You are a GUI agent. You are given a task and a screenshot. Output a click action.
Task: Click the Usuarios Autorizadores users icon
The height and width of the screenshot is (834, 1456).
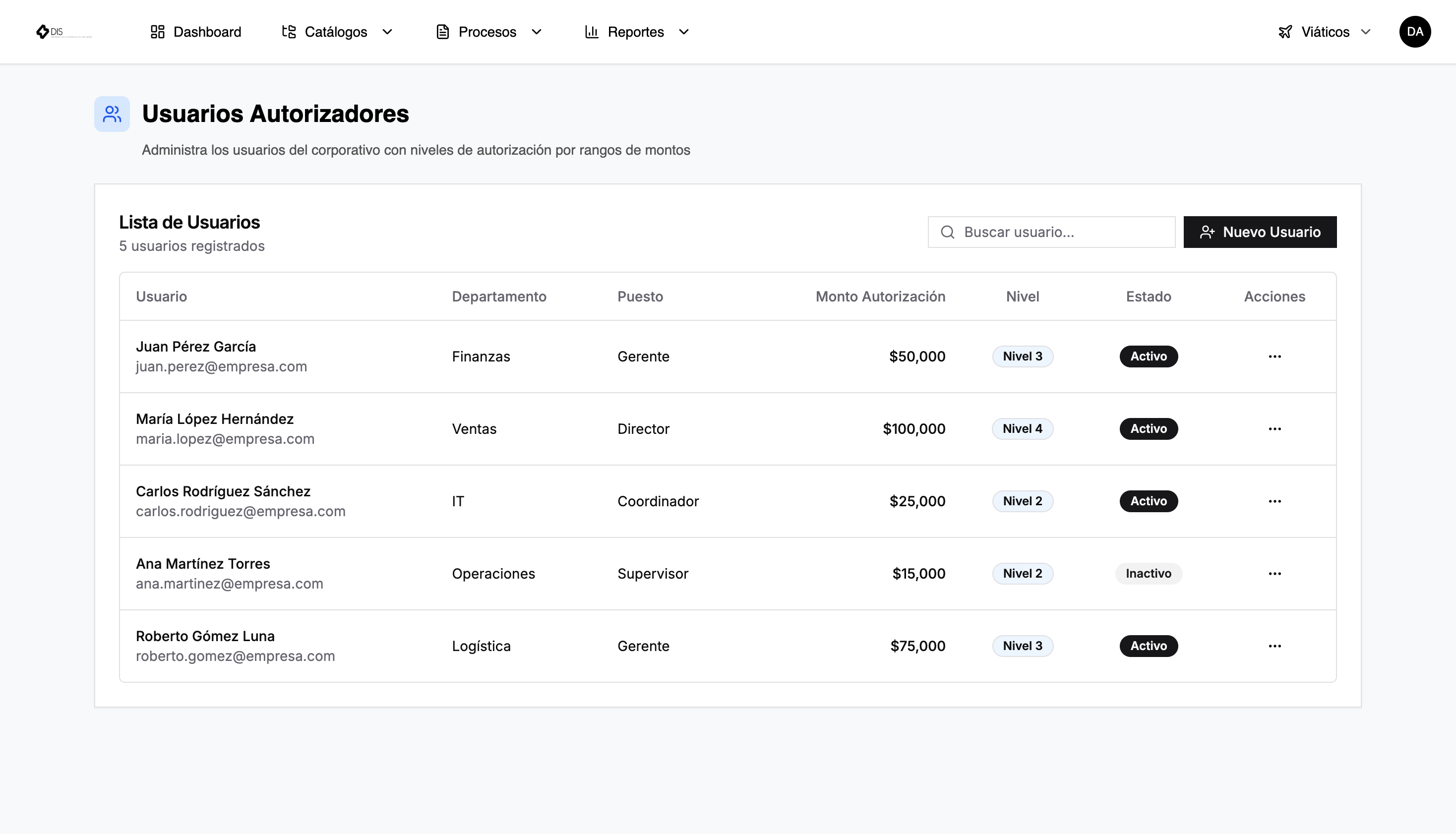click(x=112, y=114)
